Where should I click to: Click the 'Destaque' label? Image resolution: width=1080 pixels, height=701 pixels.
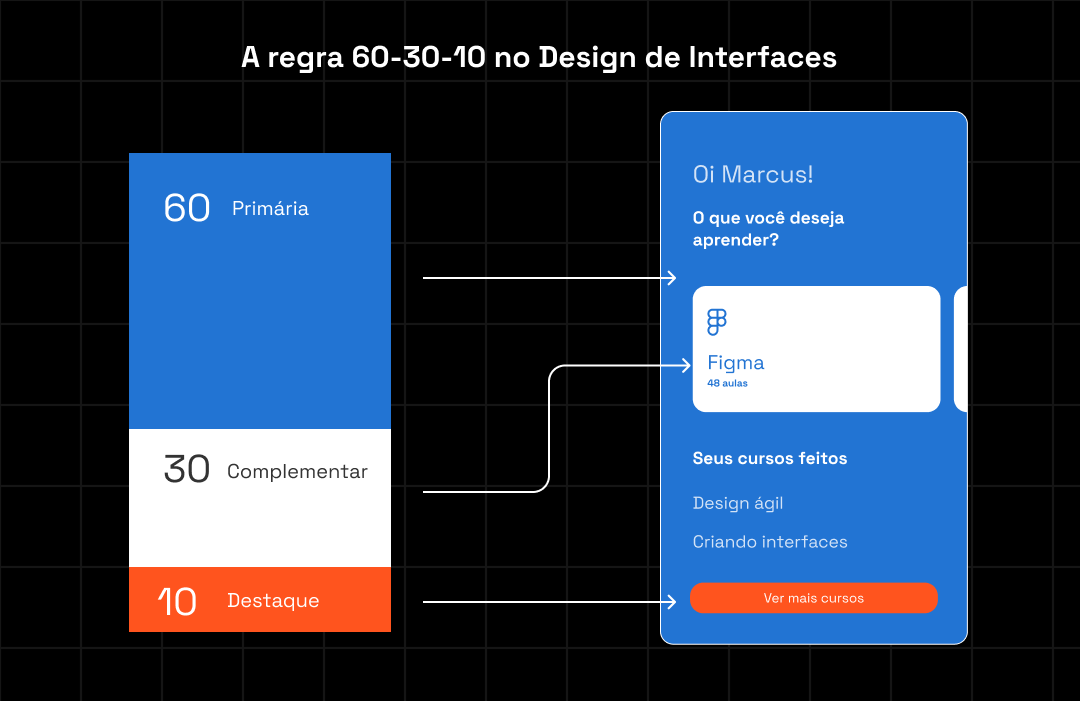click(273, 600)
